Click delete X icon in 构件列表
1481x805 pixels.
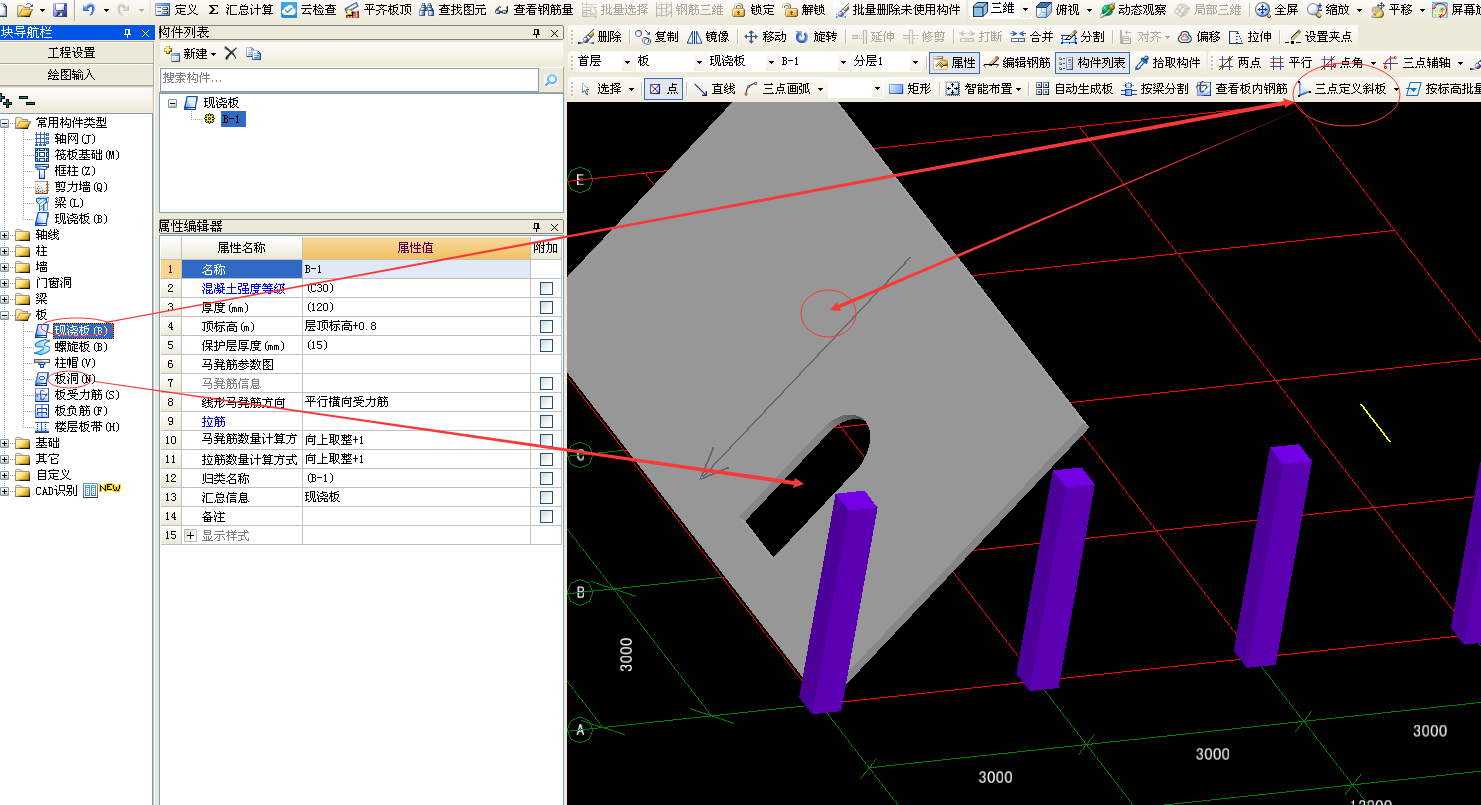click(231, 53)
